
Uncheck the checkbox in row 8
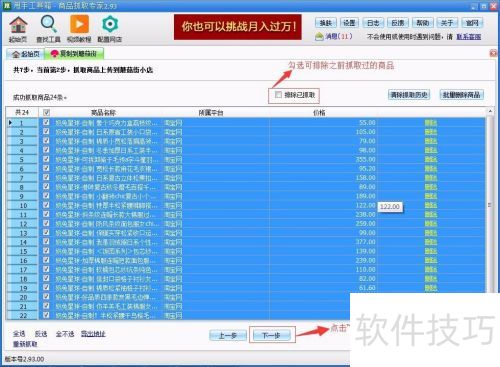pos(46,187)
